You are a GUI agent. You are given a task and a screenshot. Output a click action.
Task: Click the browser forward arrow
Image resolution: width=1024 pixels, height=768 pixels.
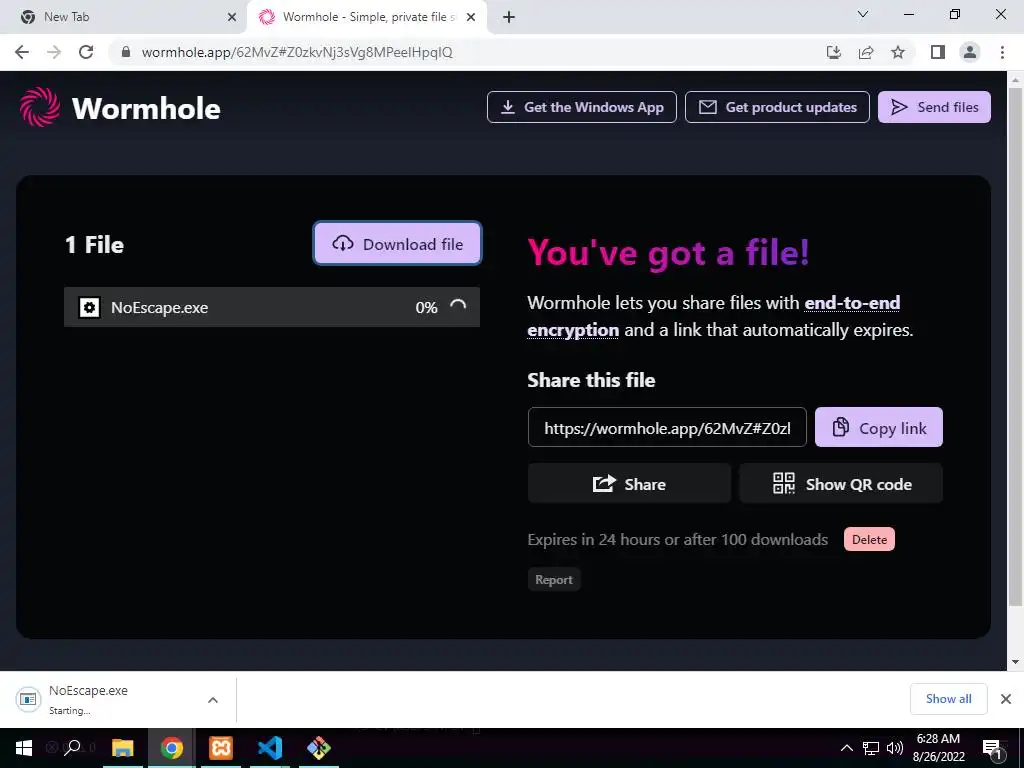pyautogui.click(x=54, y=52)
